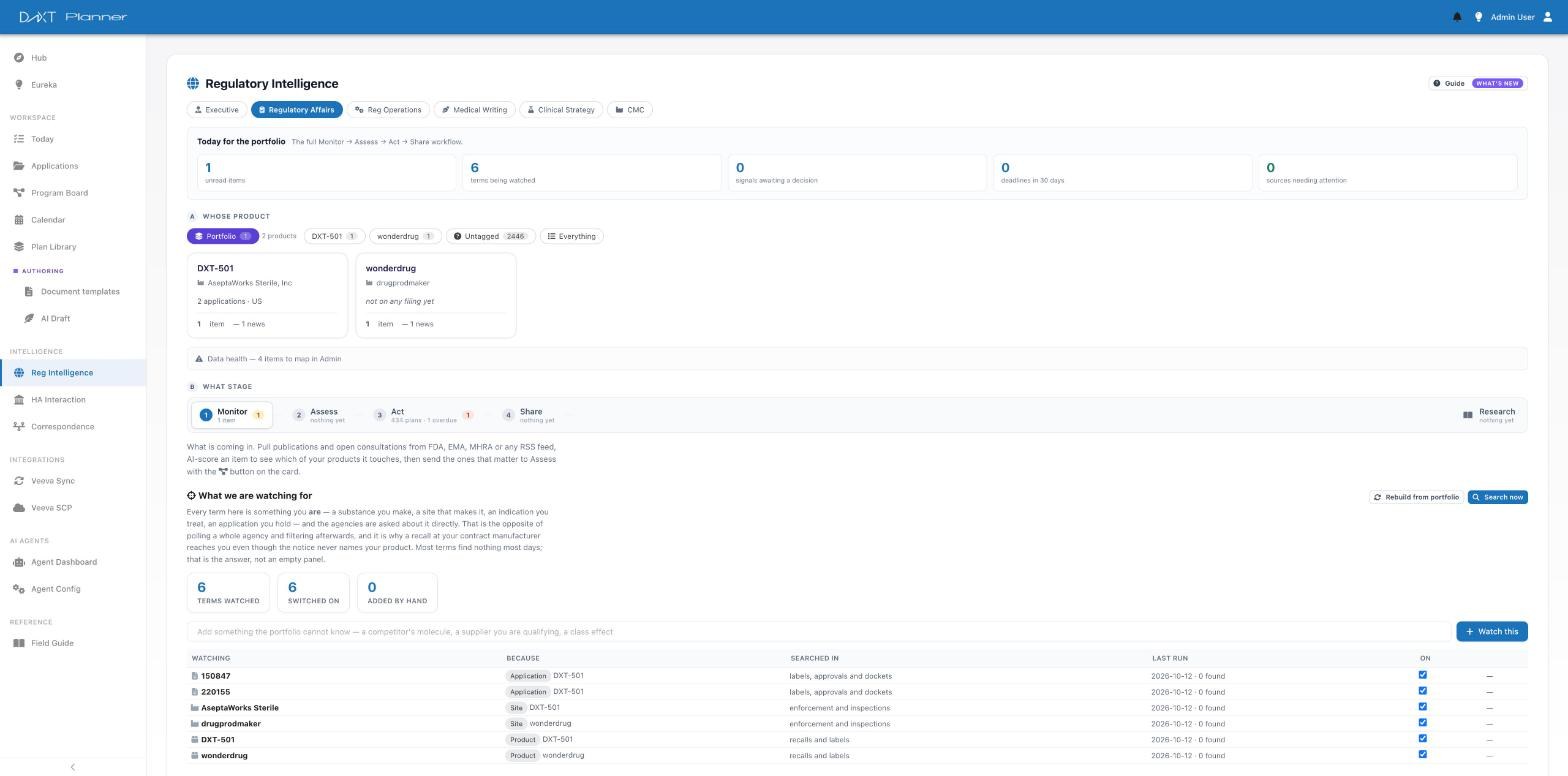Viewport: 1568px width, 776px height.
Task: Turn off the watch term 220155
Action: coord(1422,691)
